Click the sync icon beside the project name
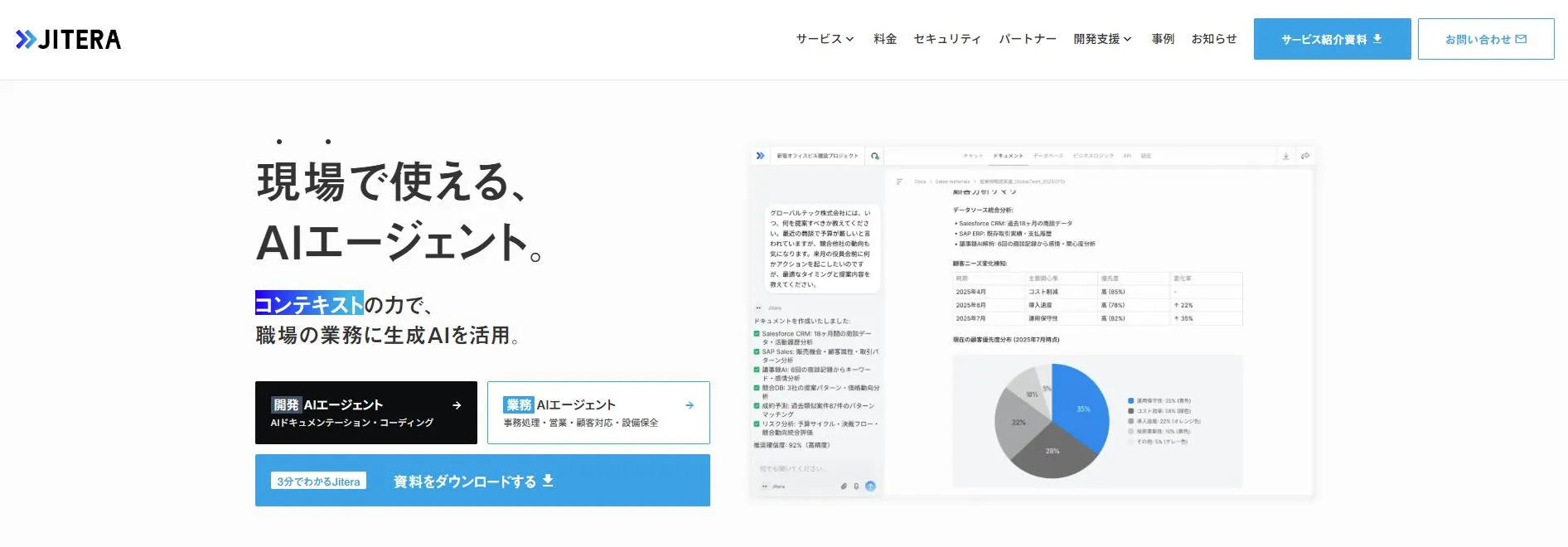 [x=874, y=156]
